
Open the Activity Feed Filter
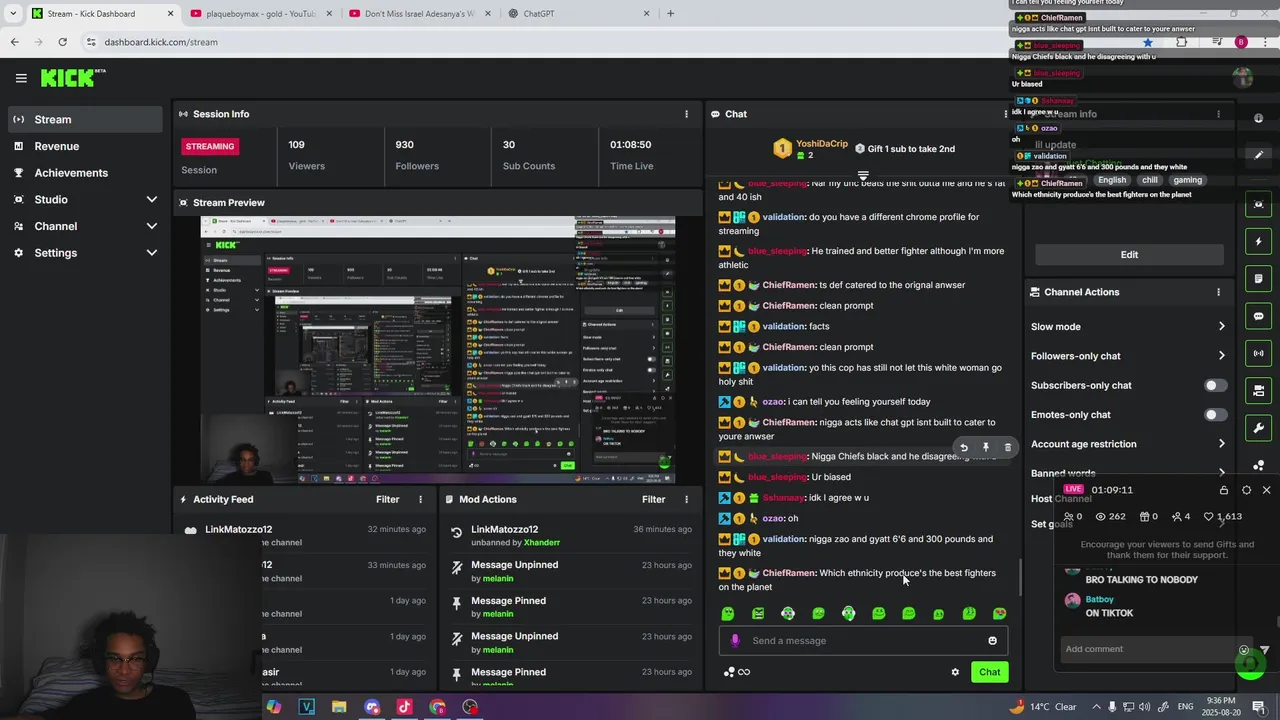[x=387, y=499]
